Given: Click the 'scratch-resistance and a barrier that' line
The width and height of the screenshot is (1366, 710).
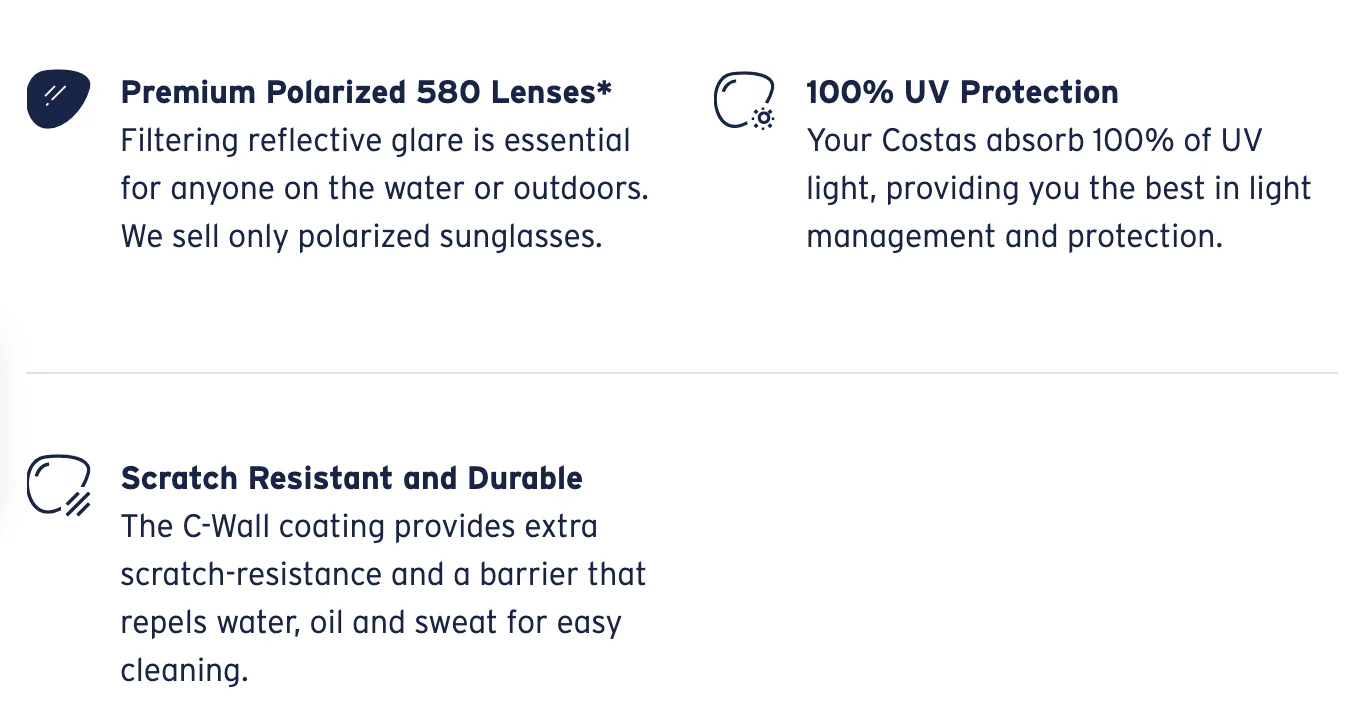Looking at the screenshot, I should pyautogui.click(x=383, y=574).
